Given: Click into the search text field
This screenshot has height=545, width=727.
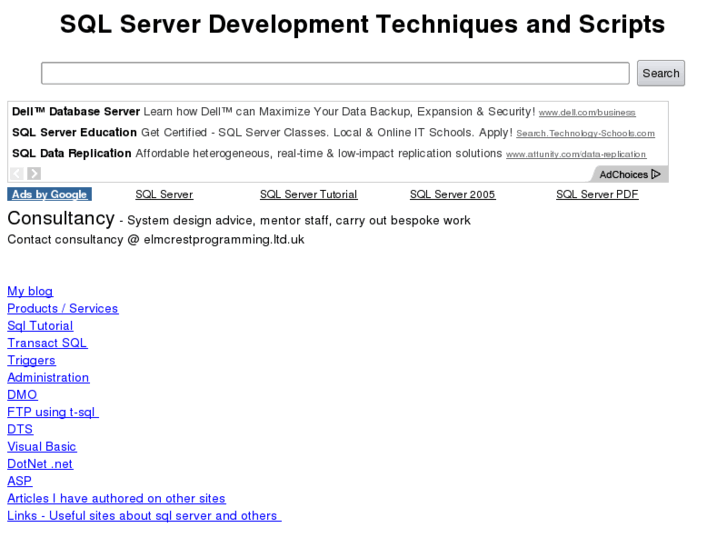Looking at the screenshot, I should (335, 73).
